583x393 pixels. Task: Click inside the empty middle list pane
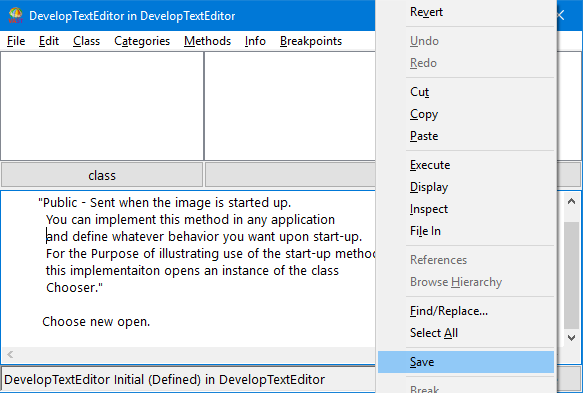pyautogui.click(x=290, y=106)
